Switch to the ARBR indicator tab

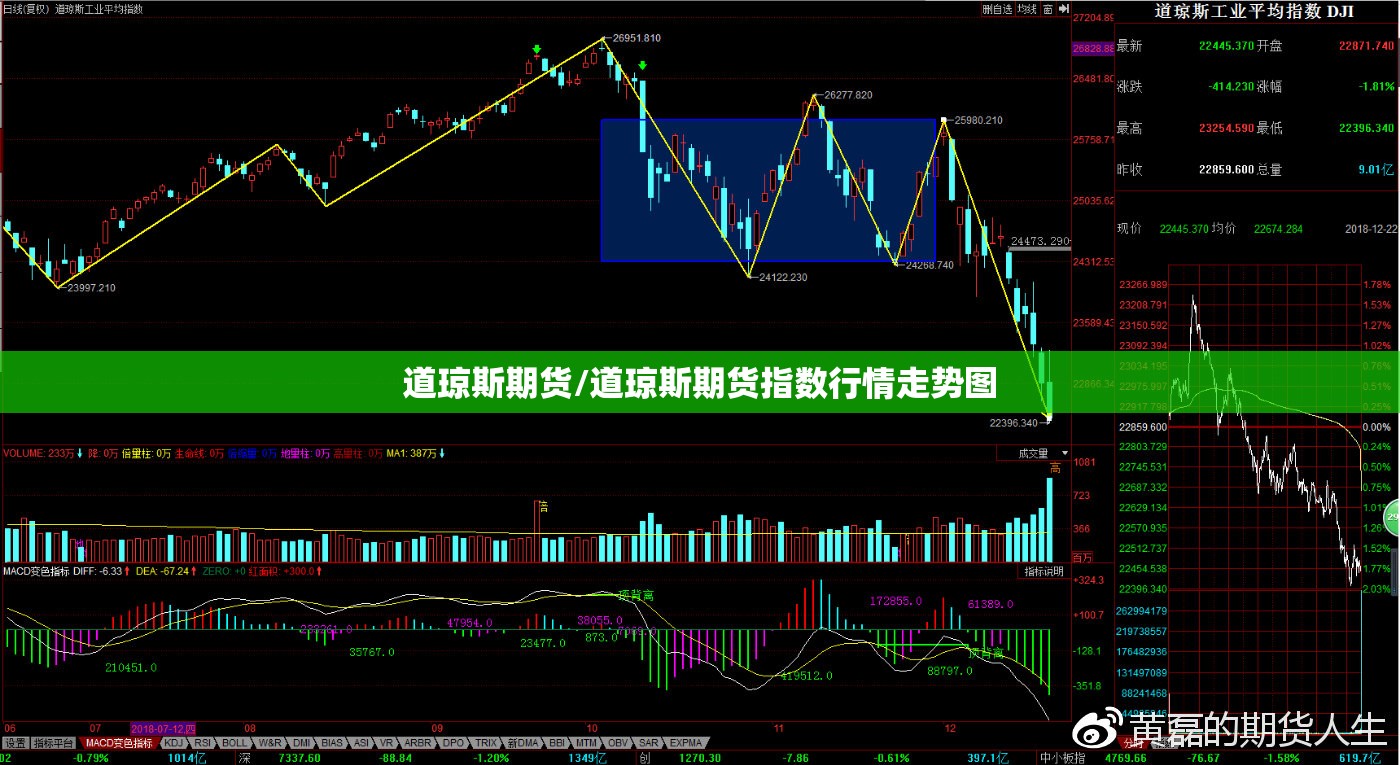pos(418,743)
